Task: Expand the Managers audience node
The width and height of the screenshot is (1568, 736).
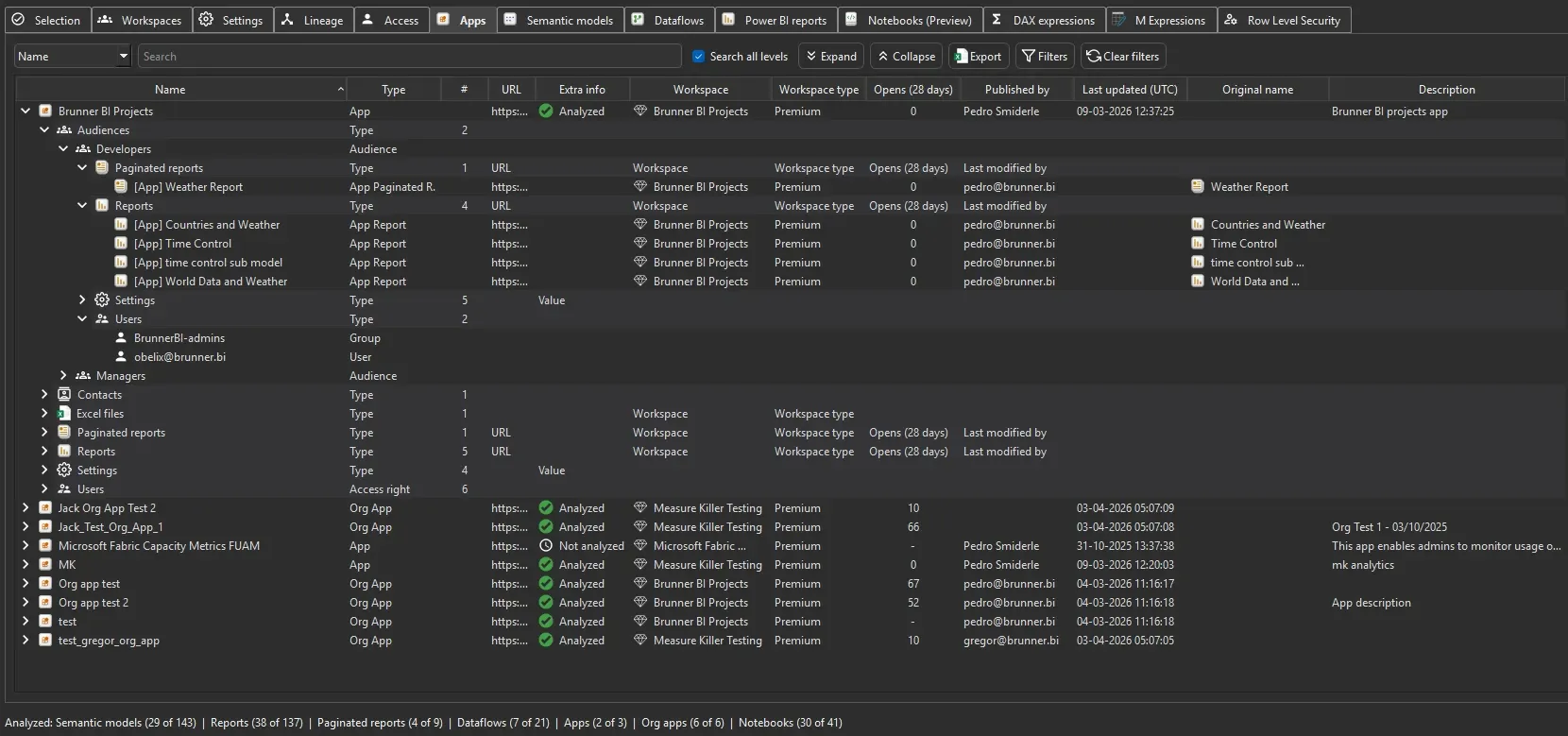Action: coord(63,376)
